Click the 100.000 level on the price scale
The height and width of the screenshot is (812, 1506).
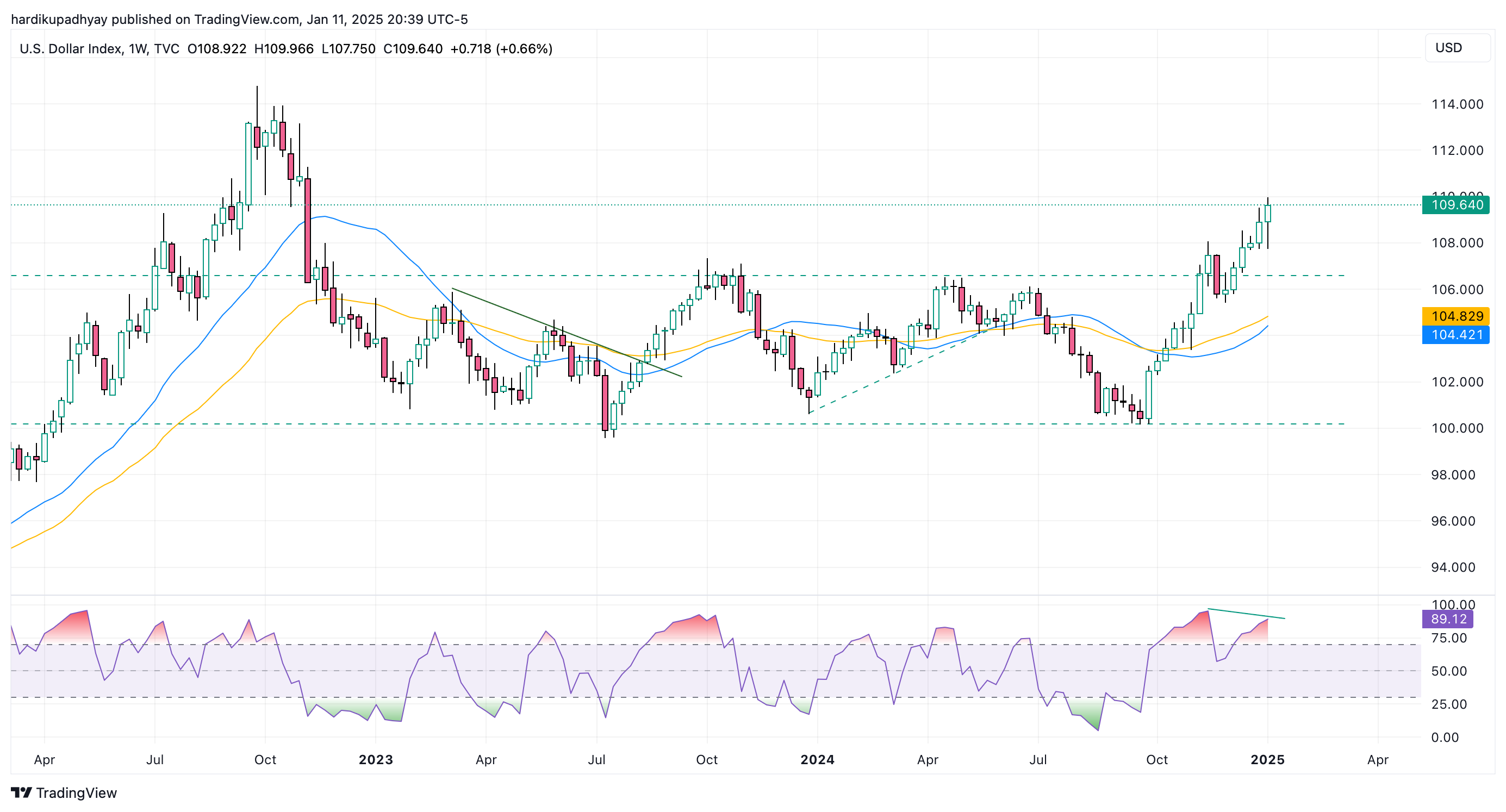(x=1457, y=428)
